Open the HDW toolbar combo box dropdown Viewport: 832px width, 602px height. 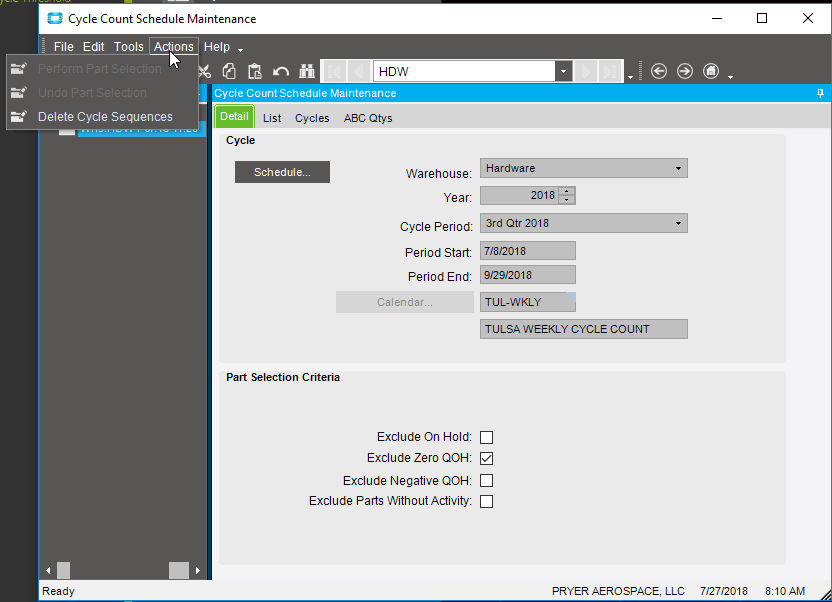click(563, 72)
